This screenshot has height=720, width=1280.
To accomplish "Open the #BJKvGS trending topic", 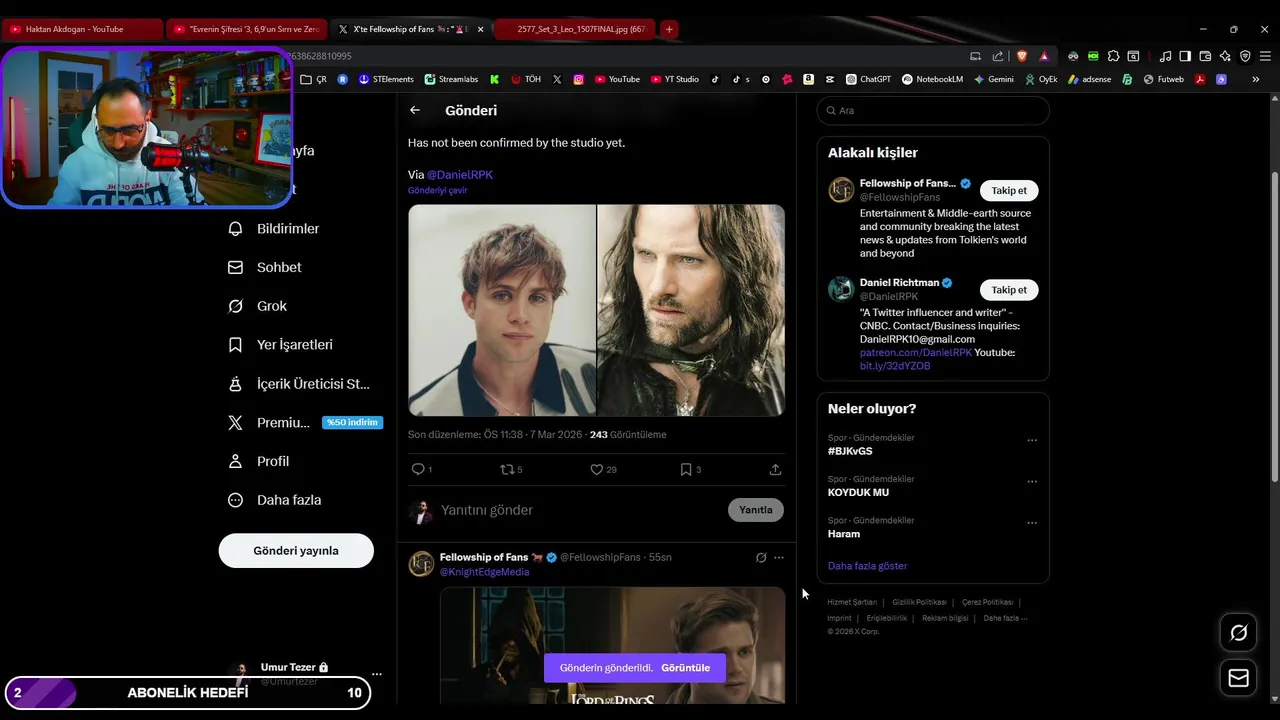I will coord(850,452).
